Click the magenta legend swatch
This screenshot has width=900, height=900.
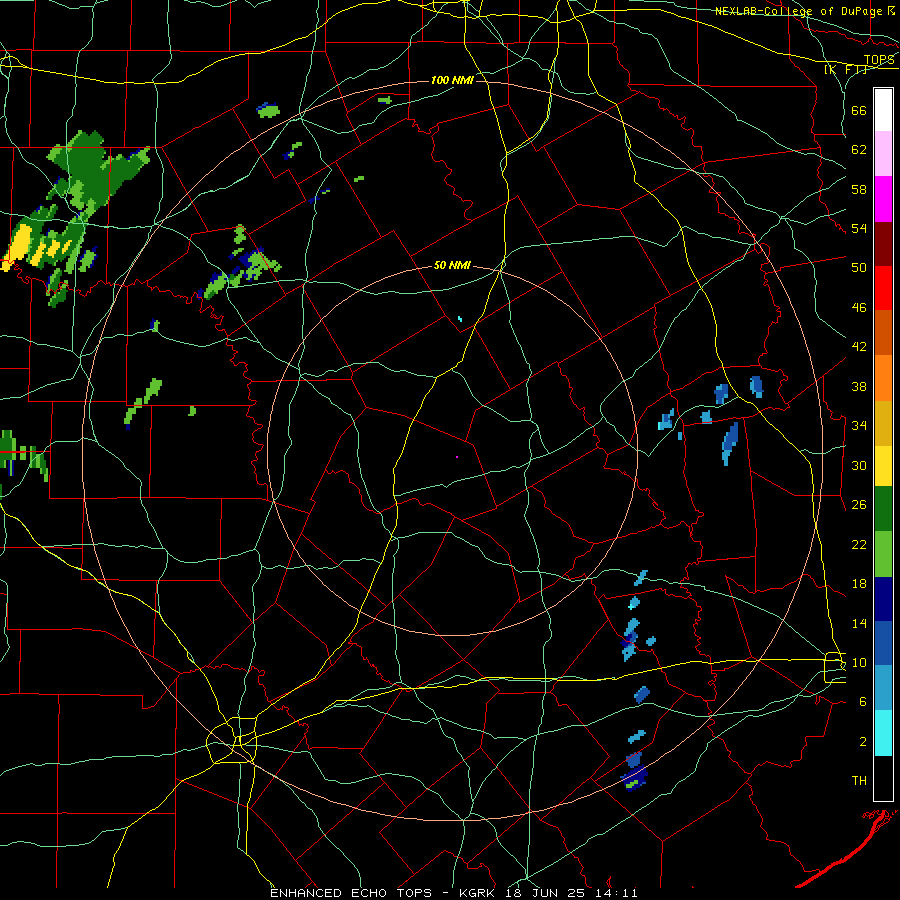[x=883, y=199]
